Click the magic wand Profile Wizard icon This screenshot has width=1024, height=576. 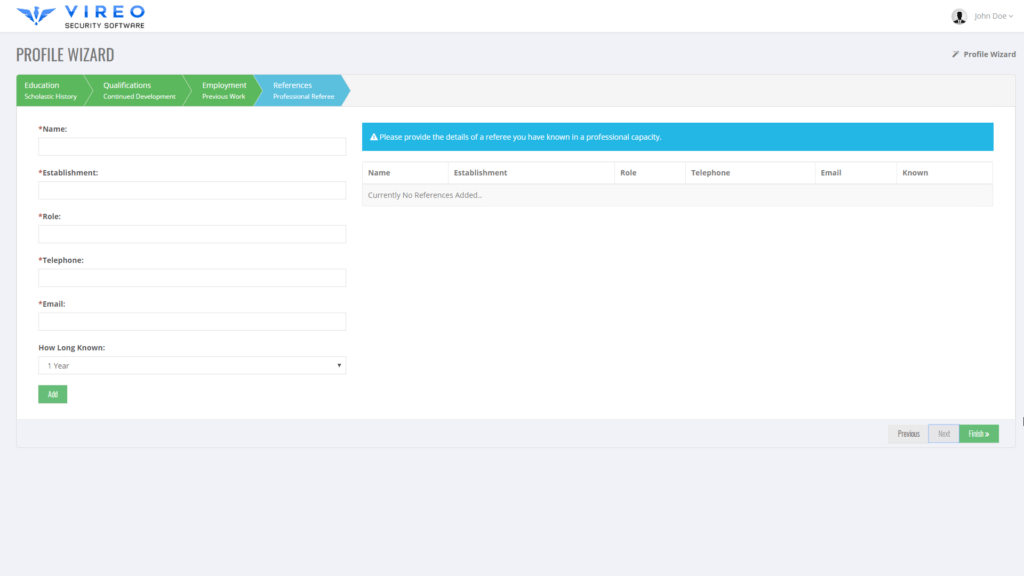pyautogui.click(x=956, y=54)
